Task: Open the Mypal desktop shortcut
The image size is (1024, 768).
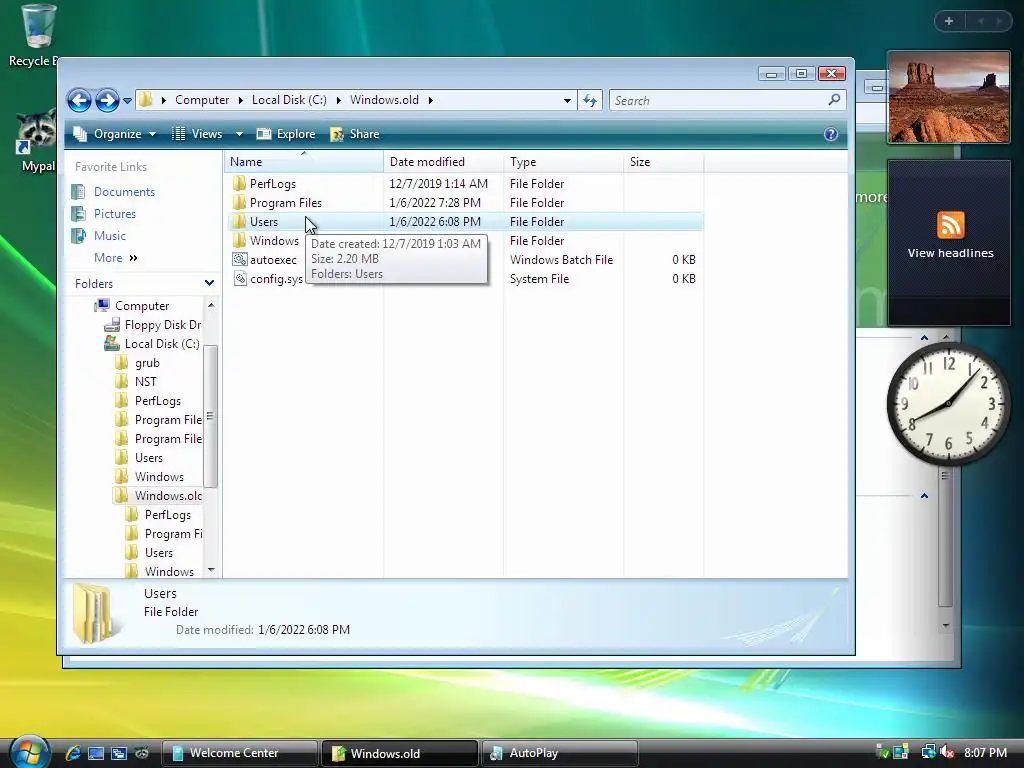Action: pyautogui.click(x=37, y=141)
